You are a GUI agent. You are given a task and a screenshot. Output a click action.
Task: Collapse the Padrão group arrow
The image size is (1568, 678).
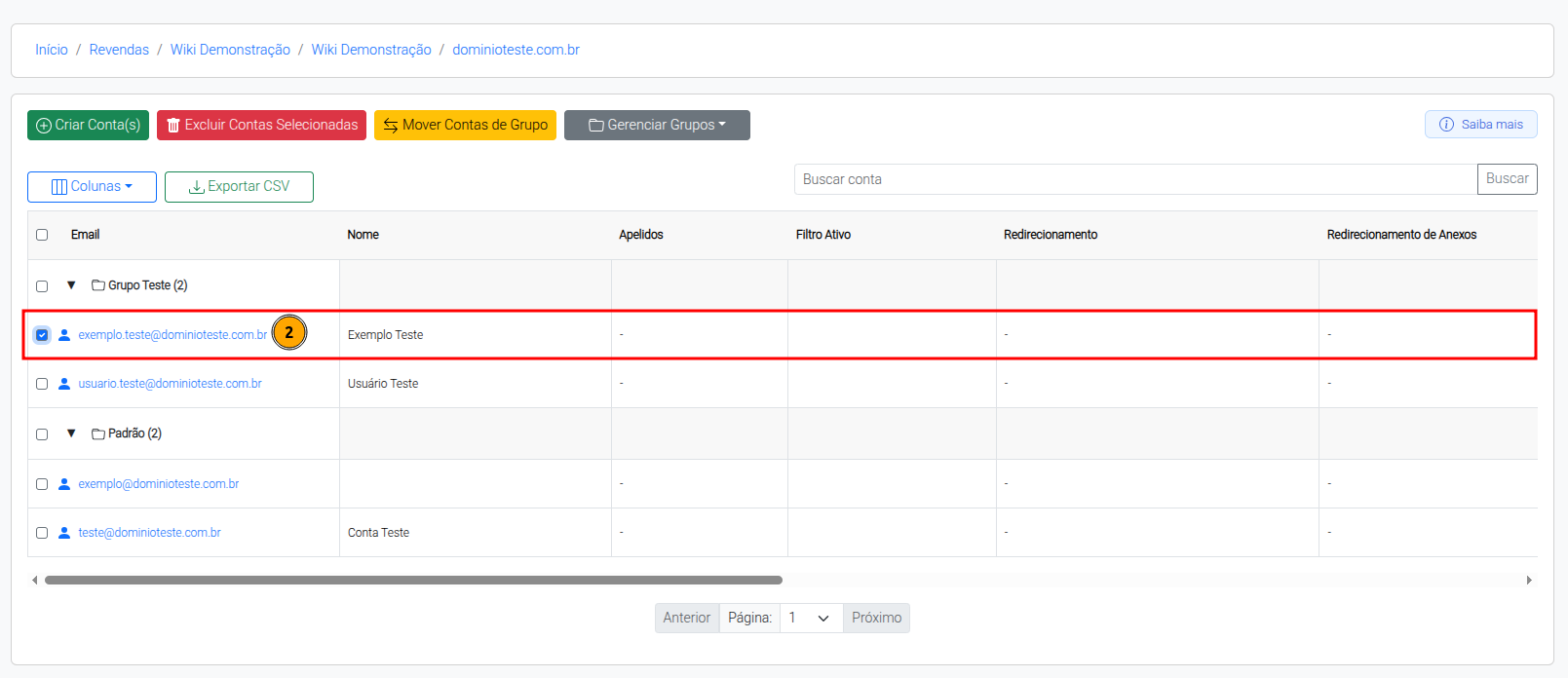[x=71, y=433]
